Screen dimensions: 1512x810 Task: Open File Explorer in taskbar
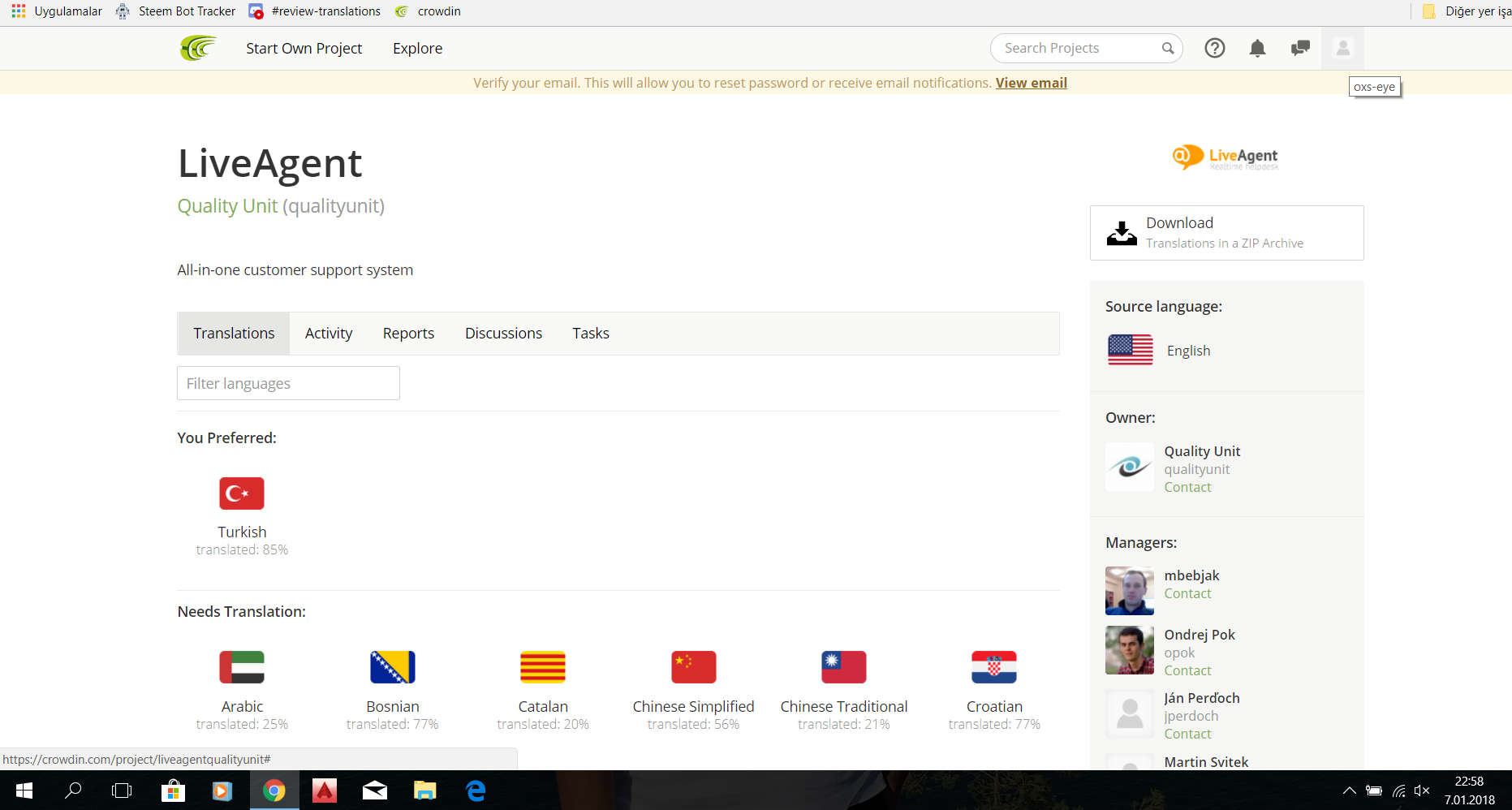click(x=425, y=790)
